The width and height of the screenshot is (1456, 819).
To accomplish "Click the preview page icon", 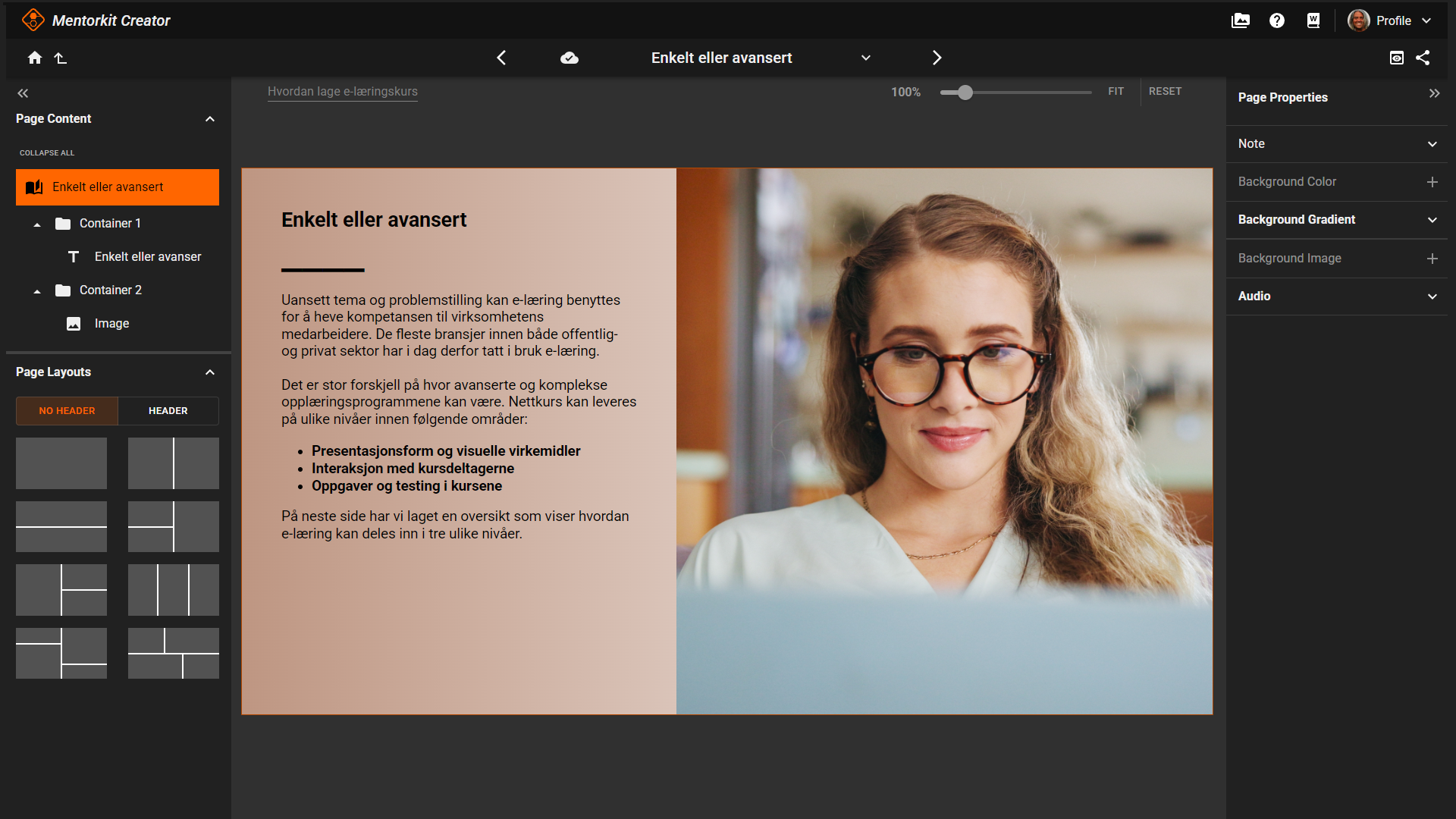I will 1396,58.
